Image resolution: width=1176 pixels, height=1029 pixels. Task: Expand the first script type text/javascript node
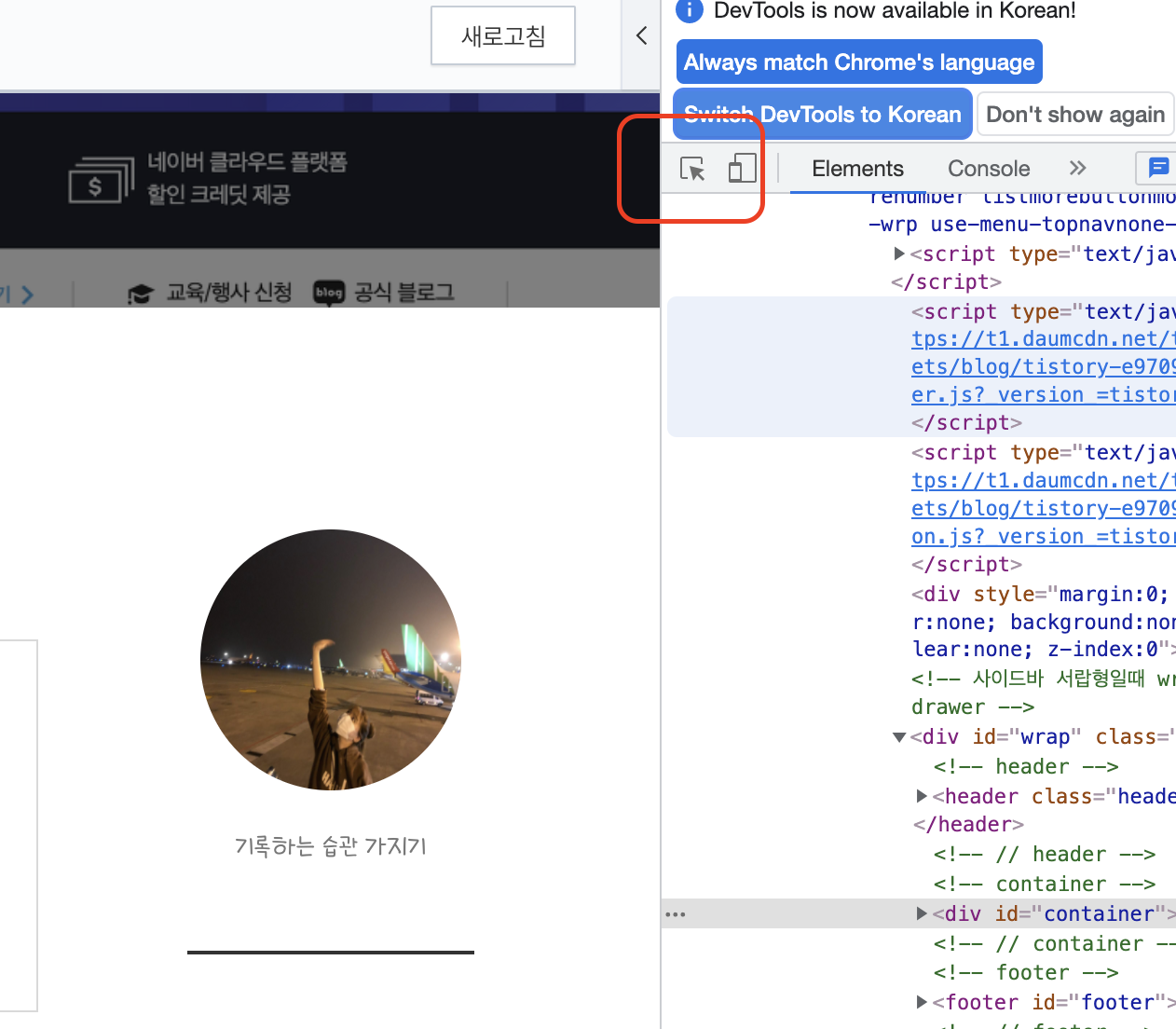pyautogui.click(x=899, y=254)
